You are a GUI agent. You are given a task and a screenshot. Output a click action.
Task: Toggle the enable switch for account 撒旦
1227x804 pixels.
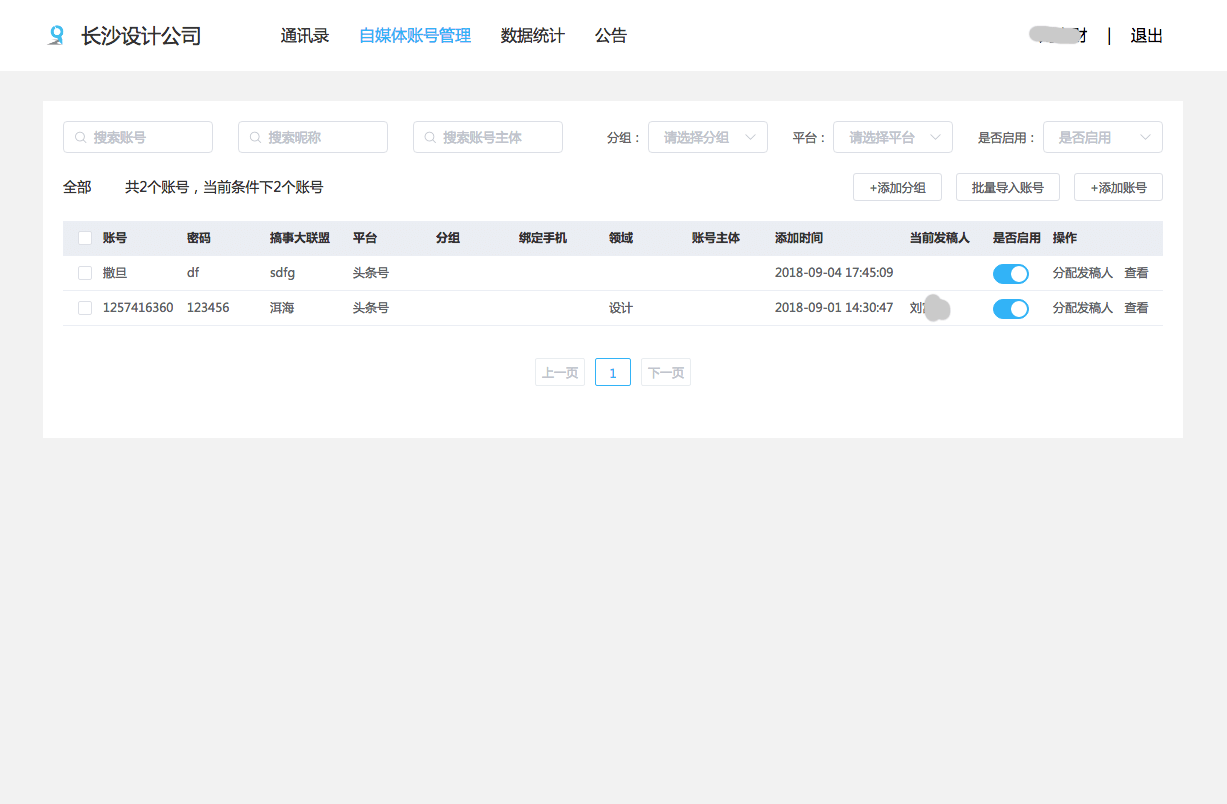tap(1010, 273)
